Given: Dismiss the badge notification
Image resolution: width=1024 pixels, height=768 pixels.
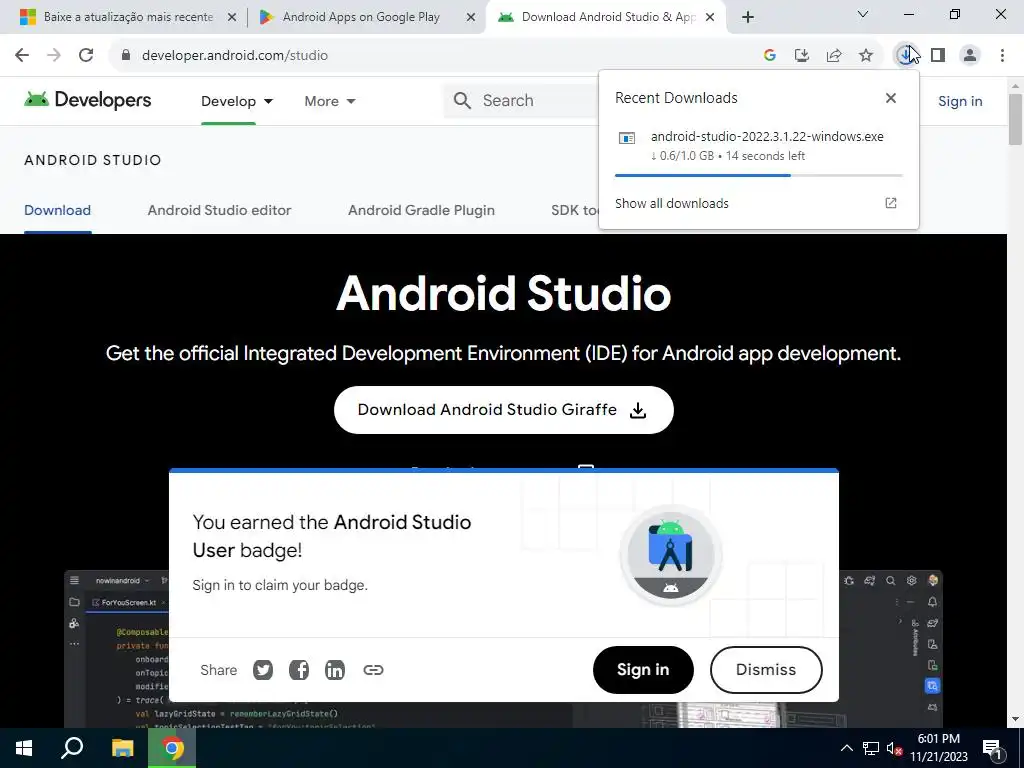Looking at the screenshot, I should coord(766,670).
